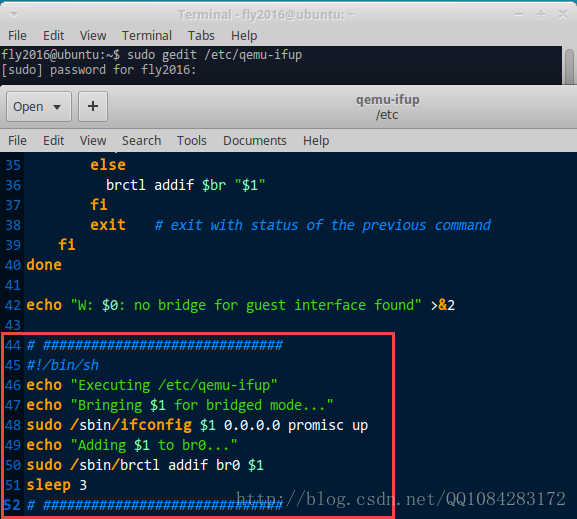Open the Terminal menu in terminal

pos(147,36)
